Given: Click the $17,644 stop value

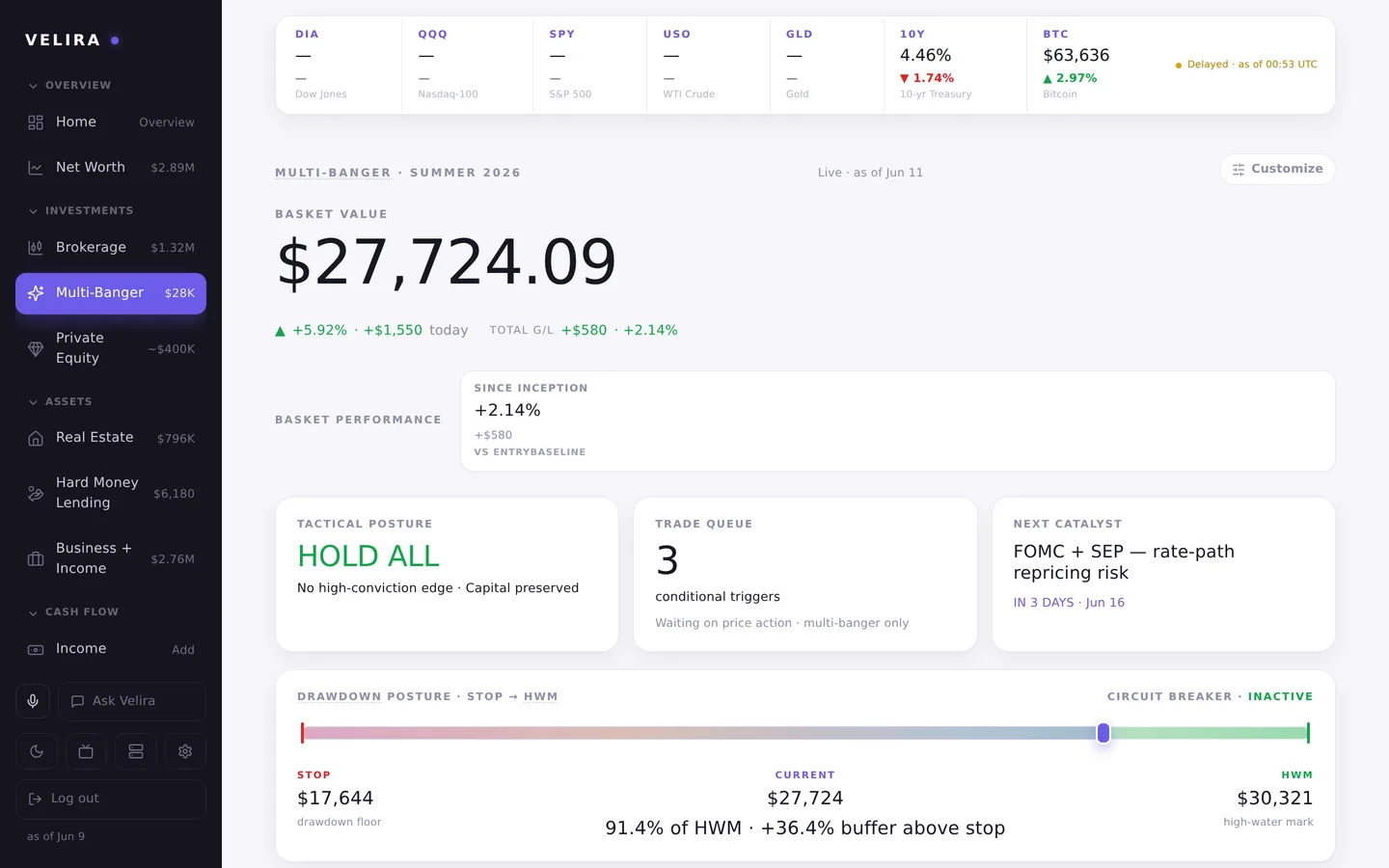Looking at the screenshot, I should pos(335,799).
